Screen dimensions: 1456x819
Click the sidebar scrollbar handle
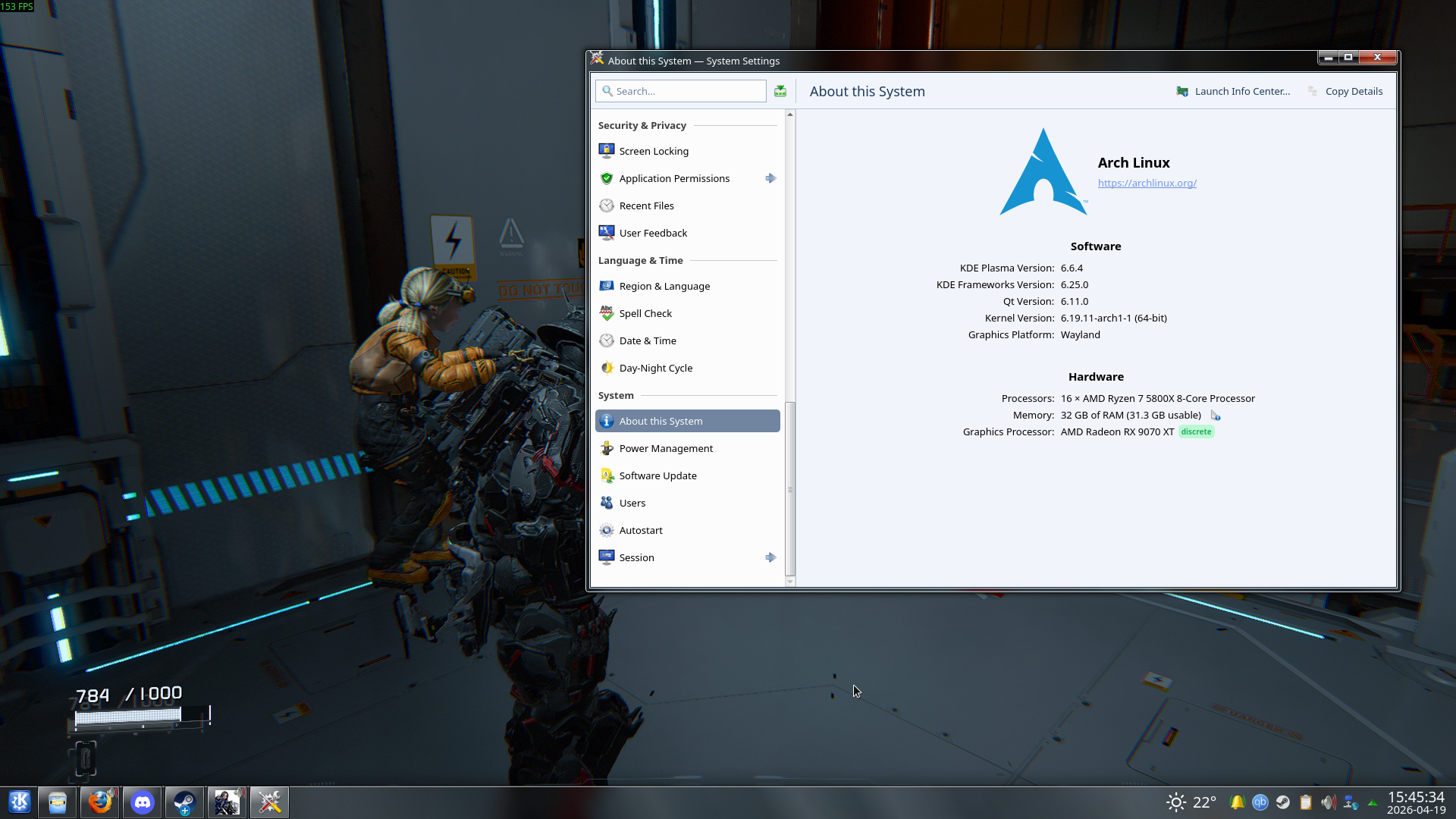790,488
